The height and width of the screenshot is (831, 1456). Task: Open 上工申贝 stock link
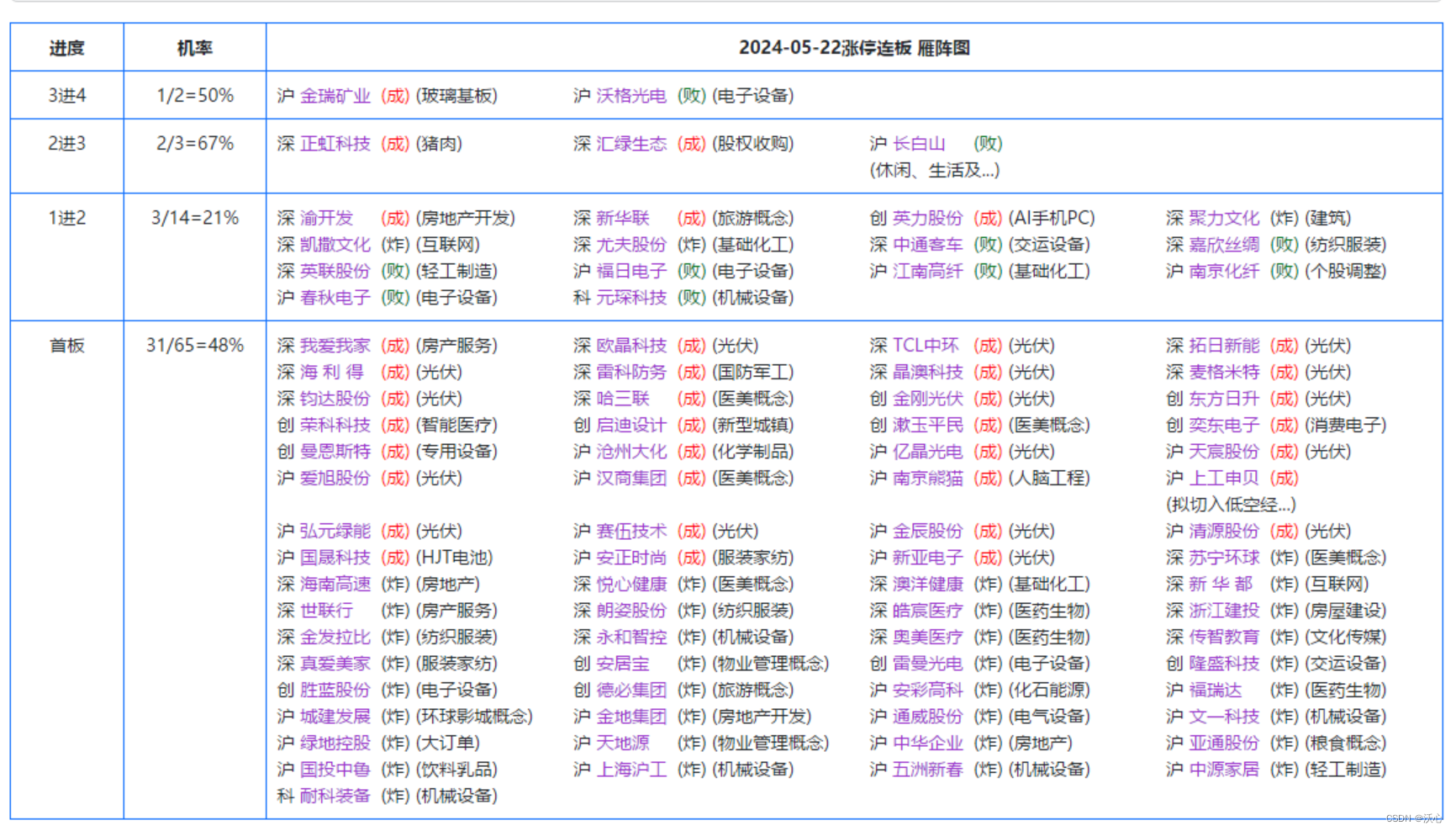click(1224, 479)
